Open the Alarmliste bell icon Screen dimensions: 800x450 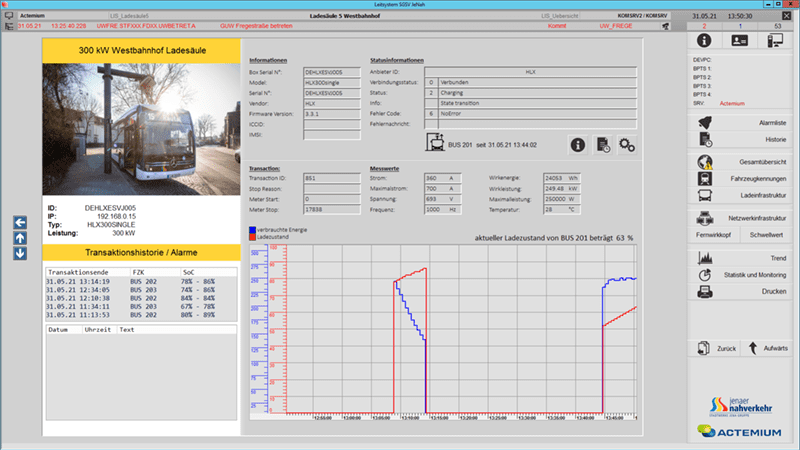(x=705, y=122)
